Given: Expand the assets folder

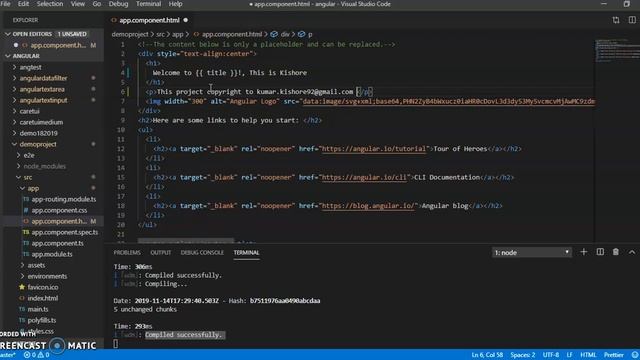Looking at the screenshot, I should [x=36, y=265].
